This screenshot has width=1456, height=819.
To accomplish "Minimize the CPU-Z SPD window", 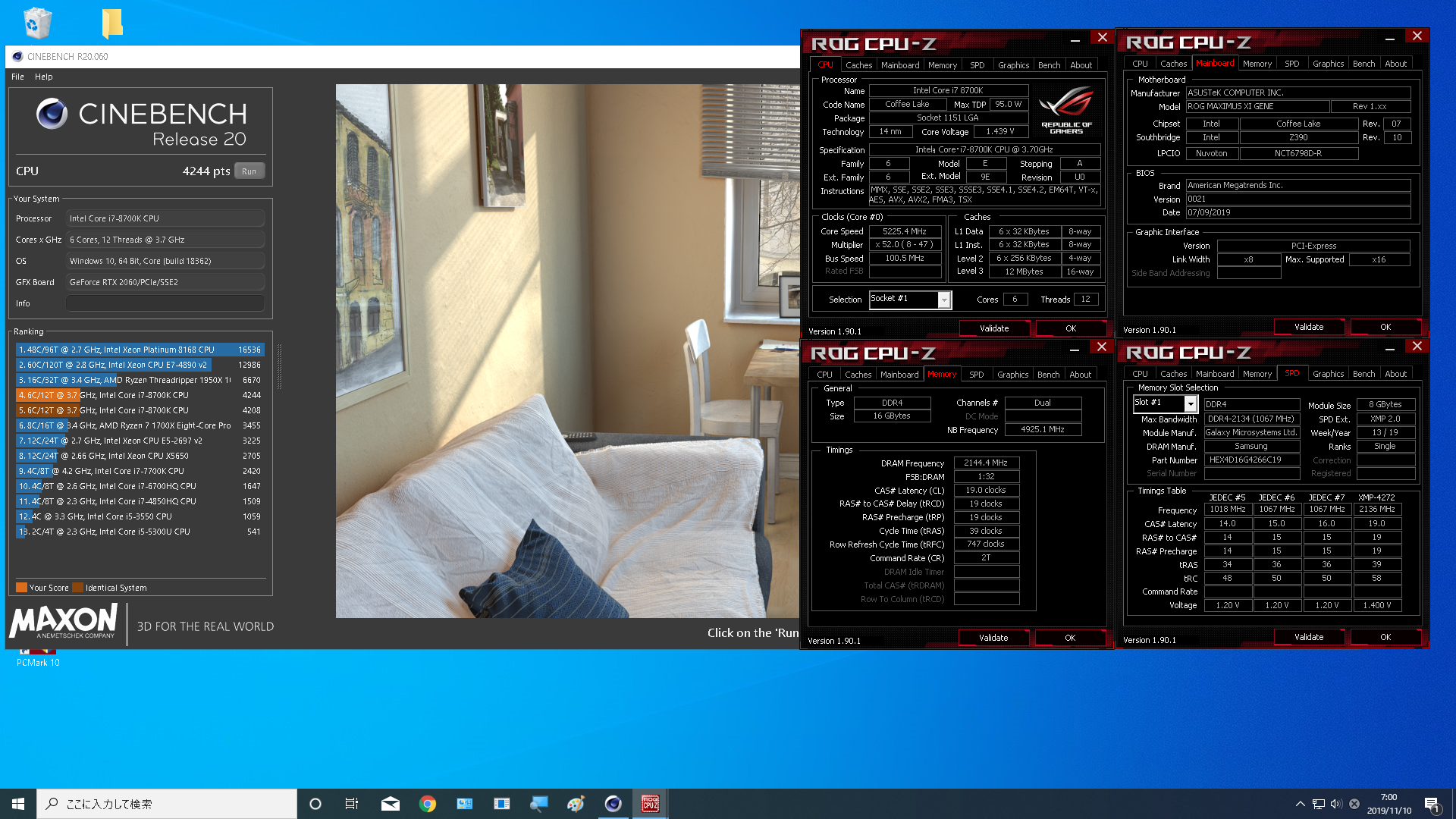I will point(1389,347).
